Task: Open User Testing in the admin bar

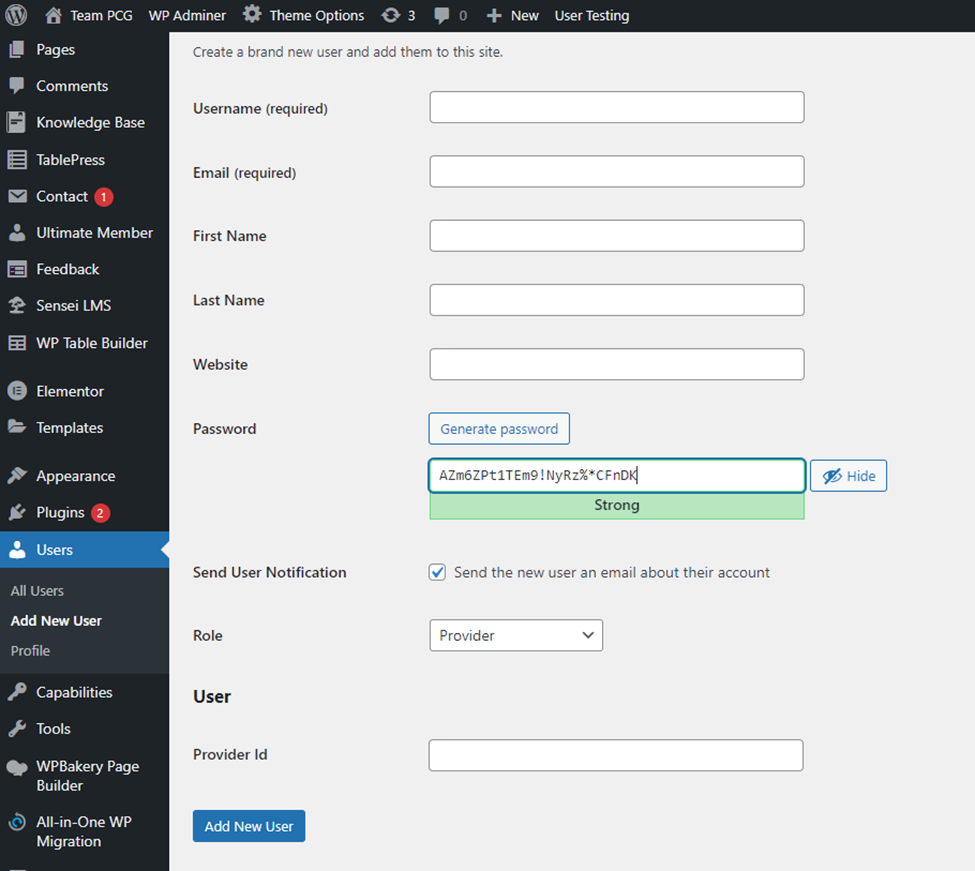Action: click(592, 15)
